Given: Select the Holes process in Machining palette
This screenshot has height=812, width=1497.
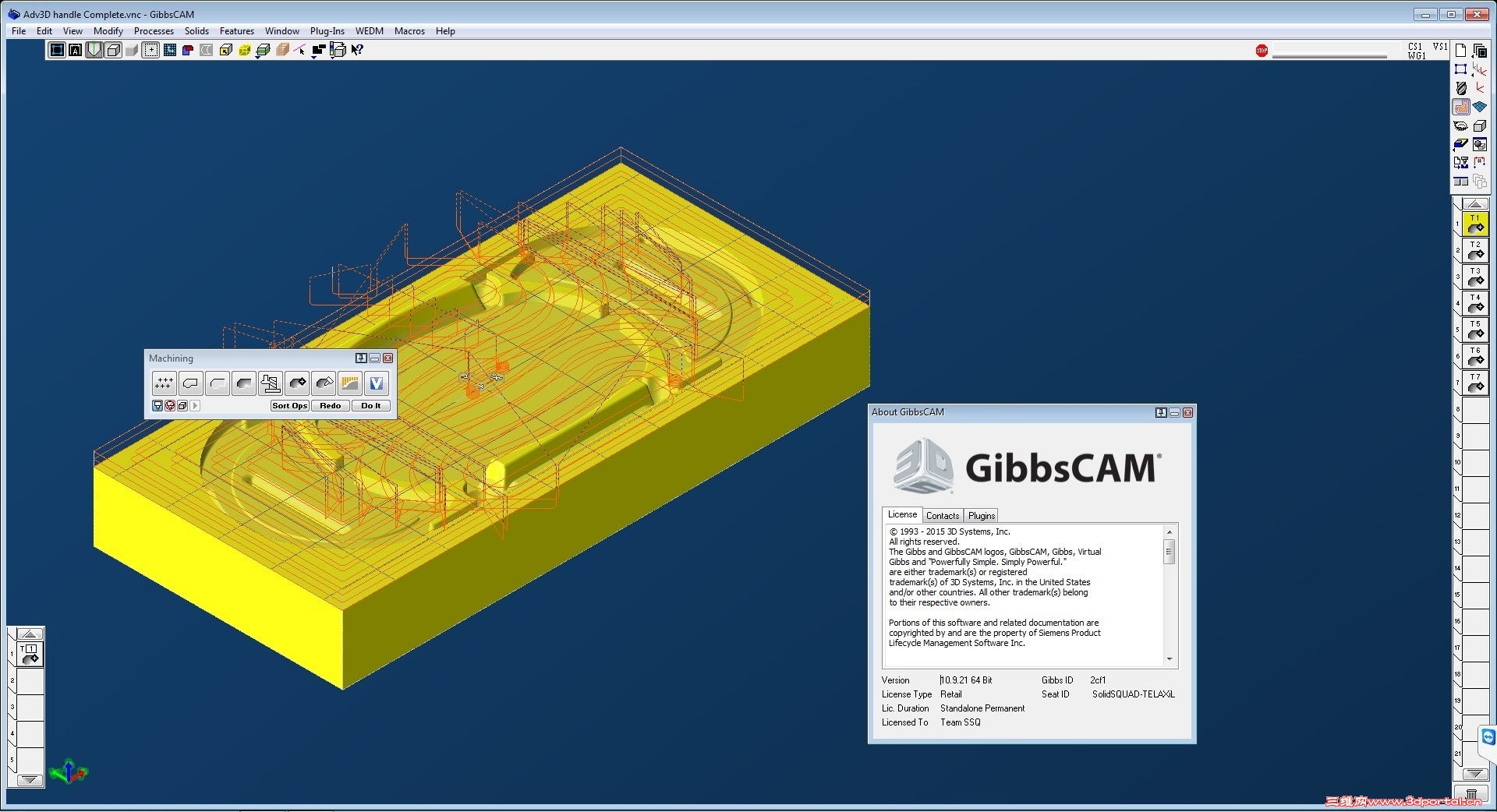Looking at the screenshot, I should [x=164, y=383].
